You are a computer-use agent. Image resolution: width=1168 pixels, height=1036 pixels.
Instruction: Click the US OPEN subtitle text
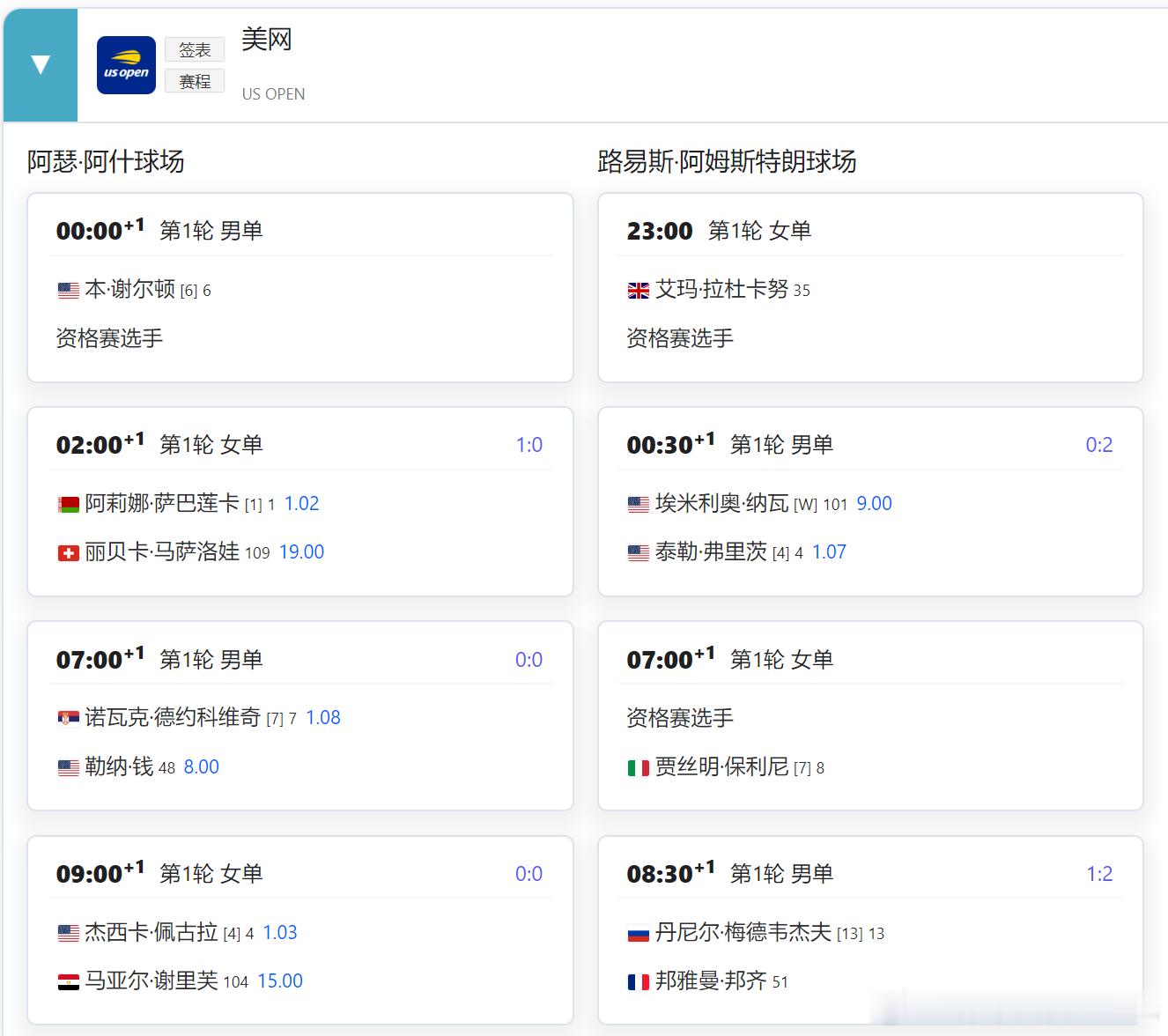[x=274, y=94]
